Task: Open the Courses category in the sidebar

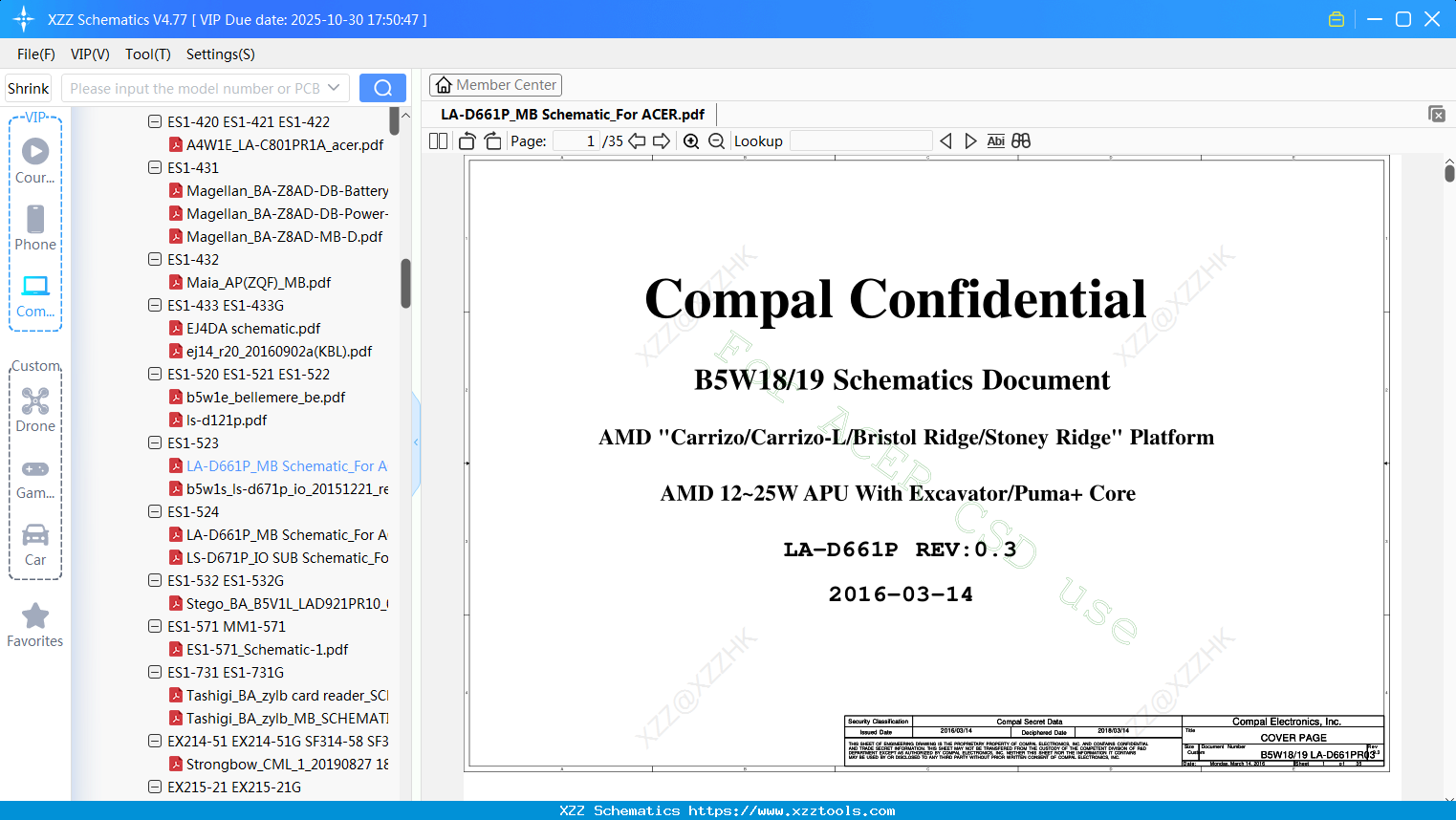Action: point(35,161)
